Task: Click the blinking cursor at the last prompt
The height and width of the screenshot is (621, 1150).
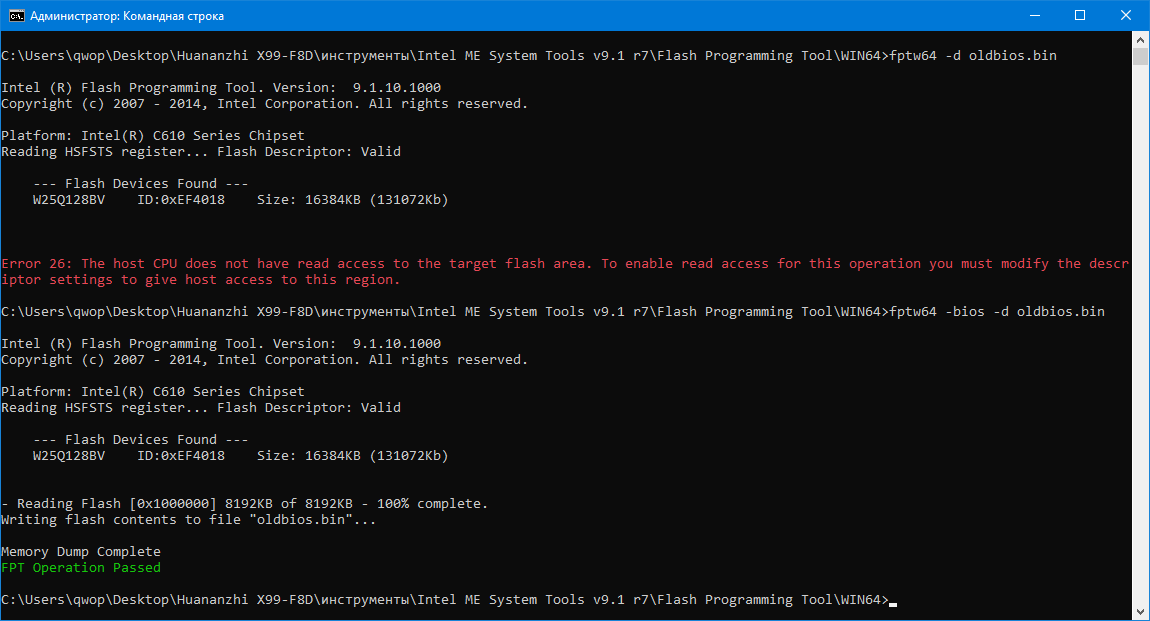Action: click(x=893, y=601)
